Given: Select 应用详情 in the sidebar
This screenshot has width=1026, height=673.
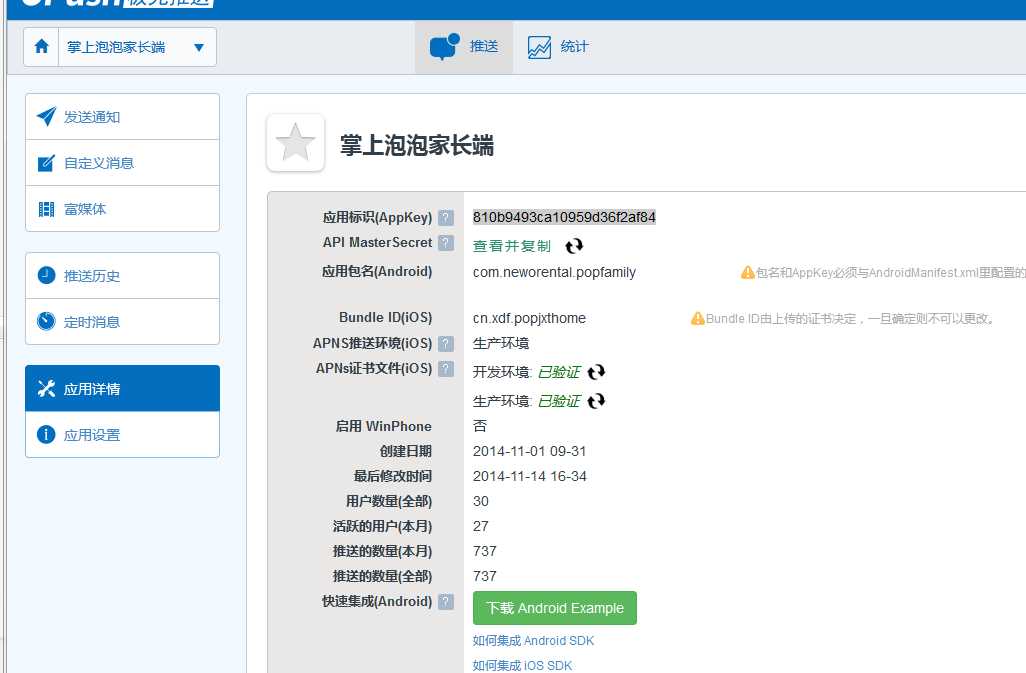Looking at the screenshot, I should 122,388.
